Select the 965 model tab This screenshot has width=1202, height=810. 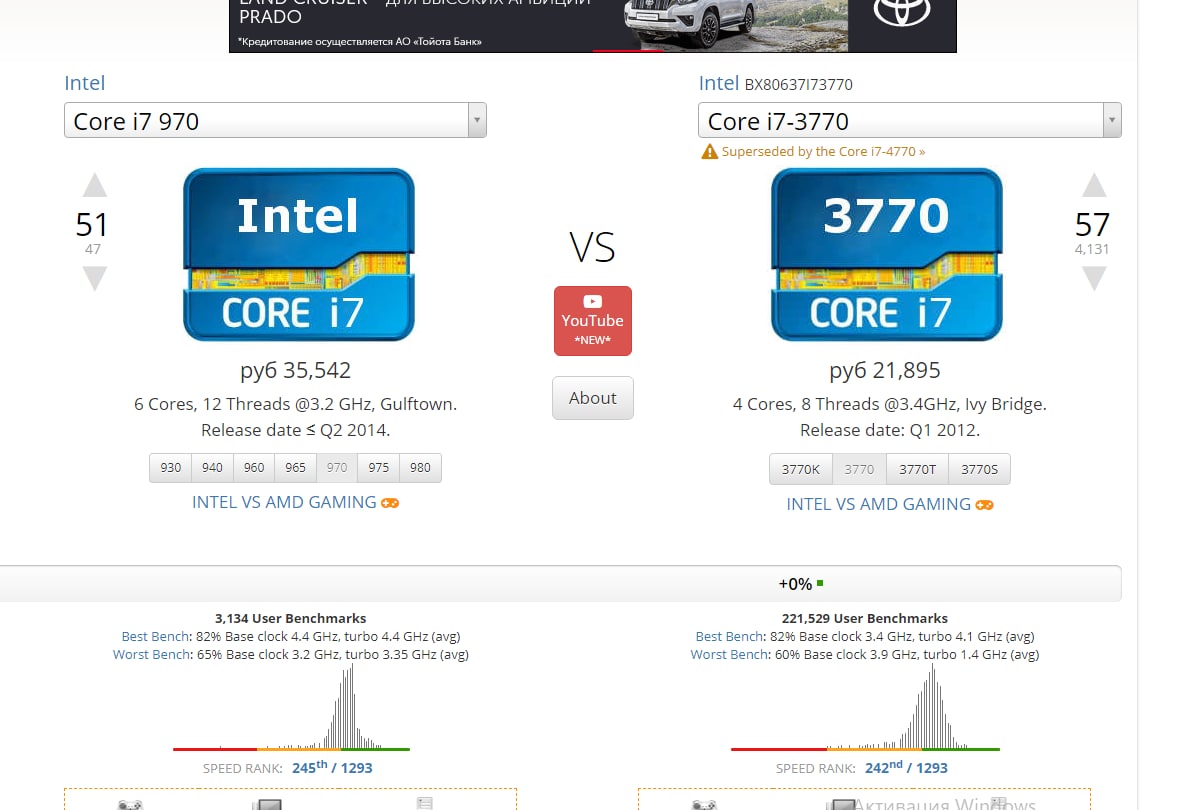(295, 468)
